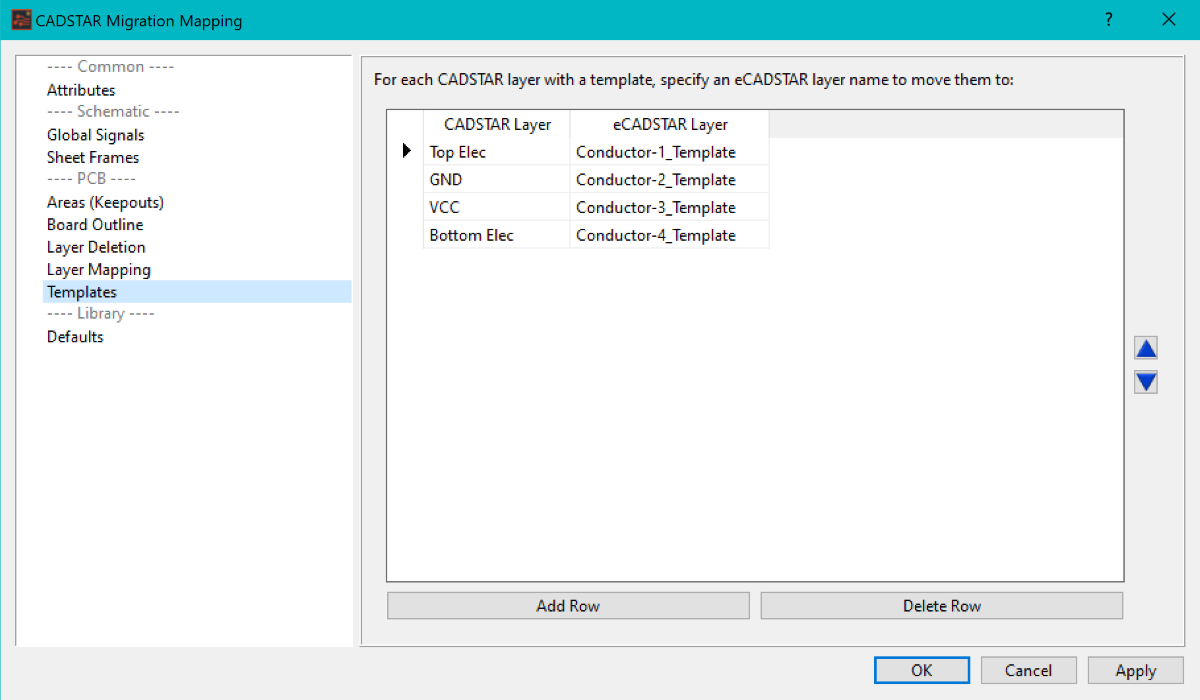
Task: Open the help question mark button
Action: click(x=1108, y=20)
